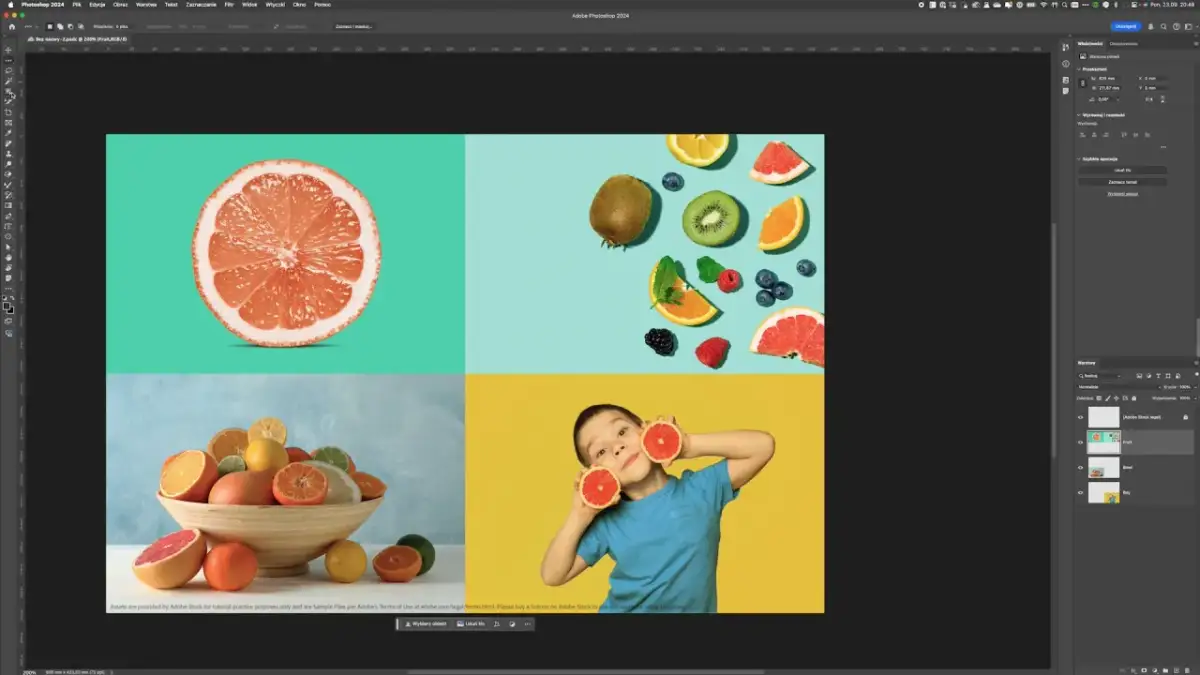Viewport: 1200px width, 675px height.
Task: Hide the Fruit layer using eye icon
Action: click(1080, 442)
